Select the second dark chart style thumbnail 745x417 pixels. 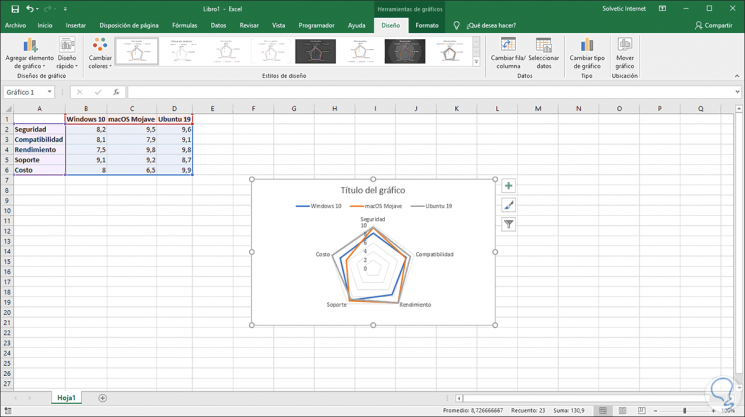[x=405, y=51]
